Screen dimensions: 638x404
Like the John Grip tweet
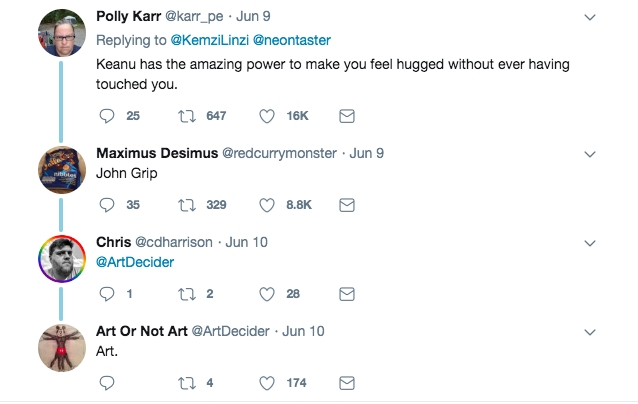[267, 205]
